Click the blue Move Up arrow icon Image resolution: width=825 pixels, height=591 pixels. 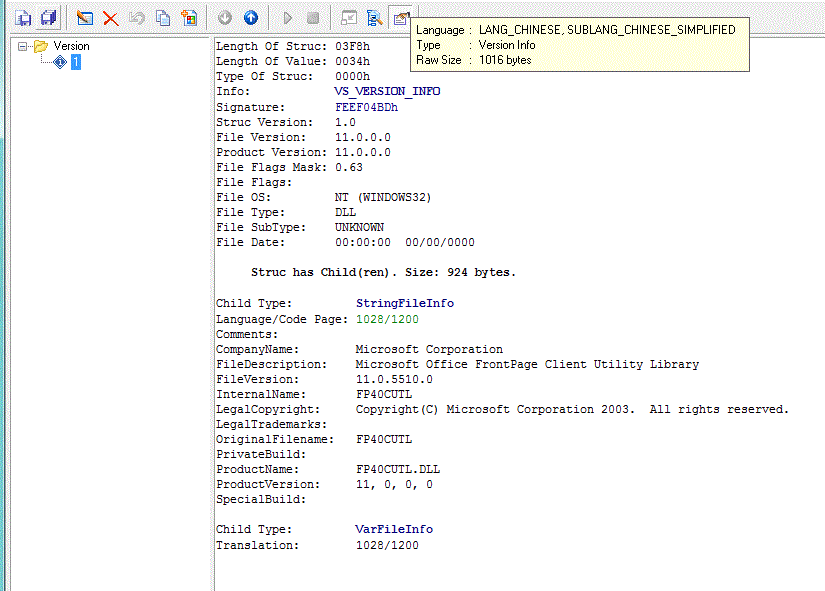pyautogui.click(x=251, y=18)
